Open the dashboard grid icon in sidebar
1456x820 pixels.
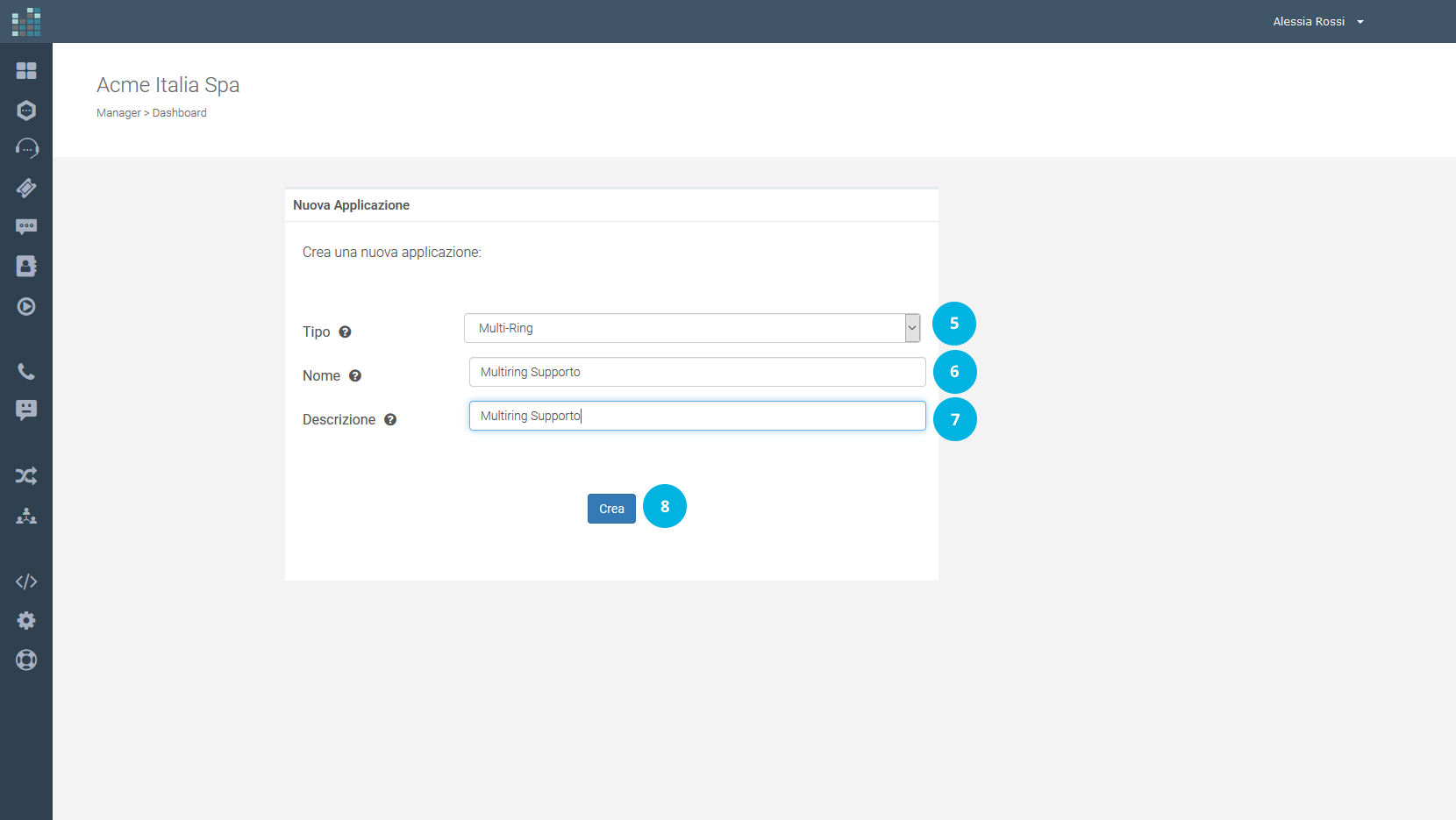[x=26, y=70]
